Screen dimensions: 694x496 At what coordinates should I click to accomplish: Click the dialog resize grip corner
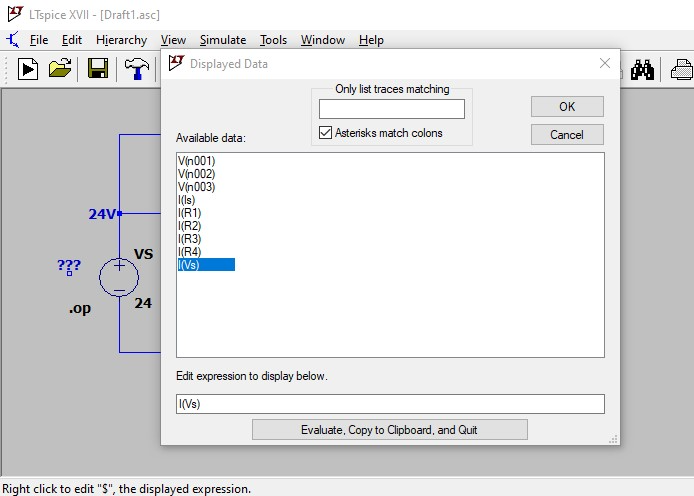[x=613, y=439]
